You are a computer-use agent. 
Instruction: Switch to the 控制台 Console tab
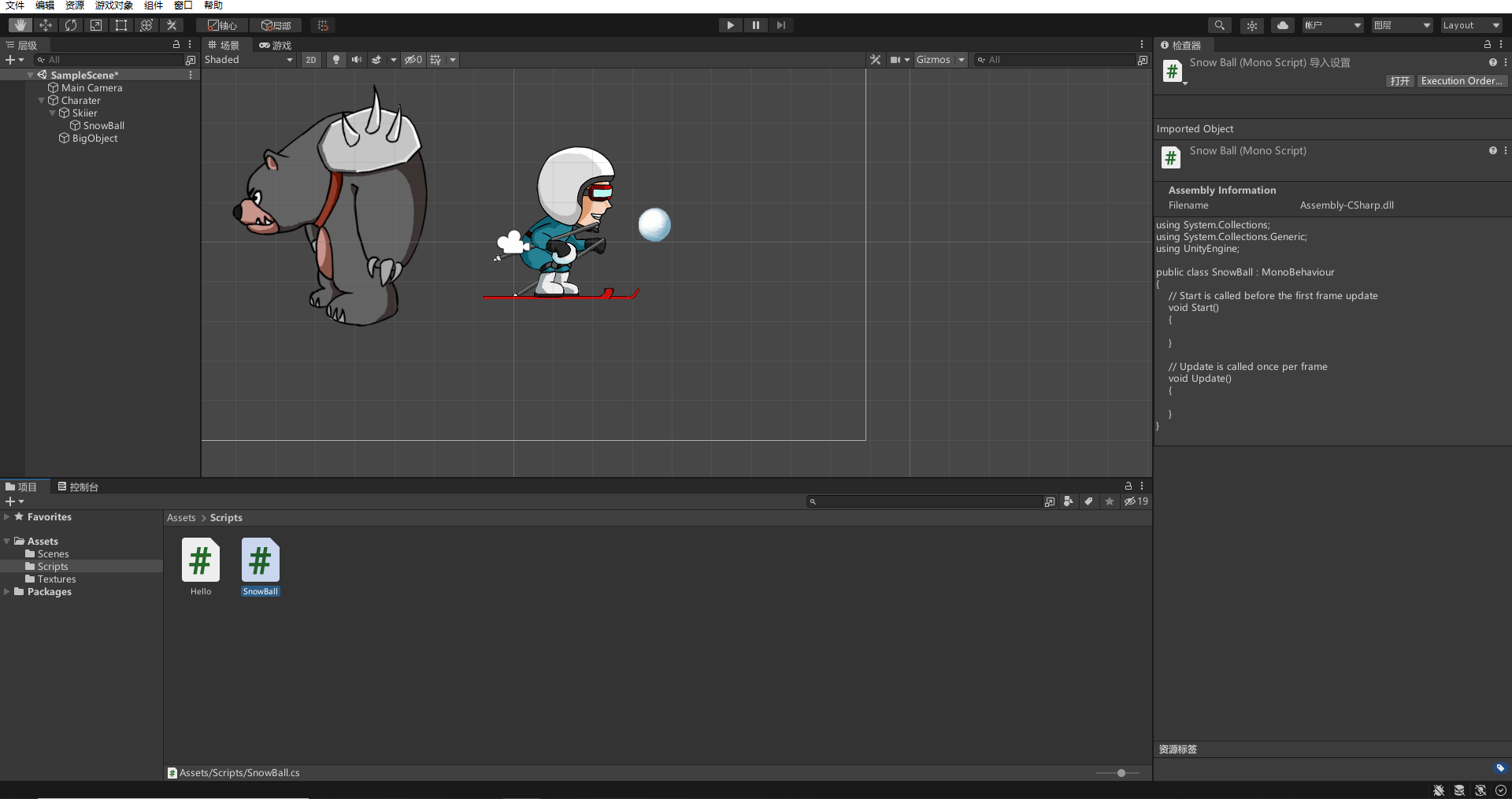pos(78,486)
